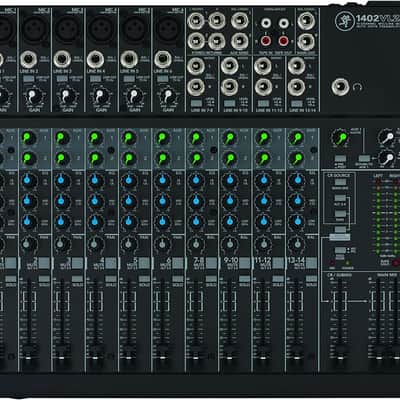Click the headphone output jack

(340, 87)
